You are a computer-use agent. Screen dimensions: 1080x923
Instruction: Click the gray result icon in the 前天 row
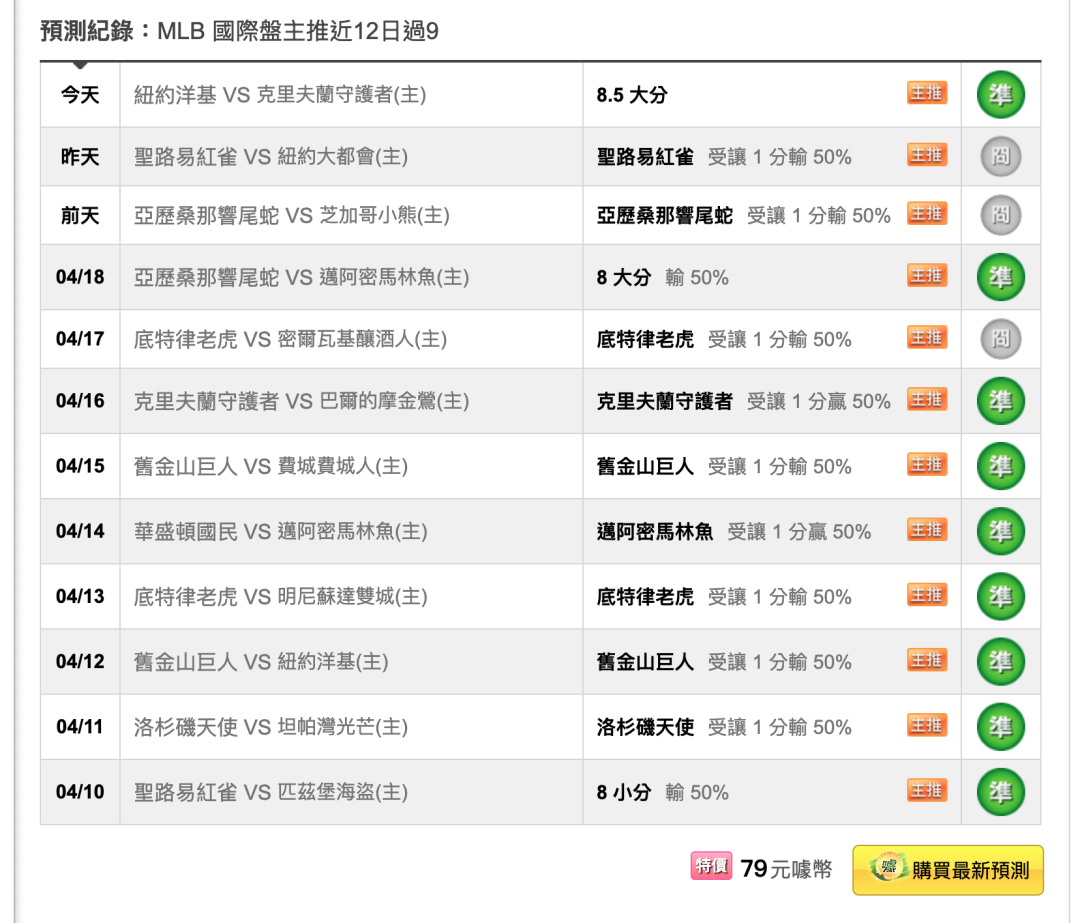coord(1001,216)
